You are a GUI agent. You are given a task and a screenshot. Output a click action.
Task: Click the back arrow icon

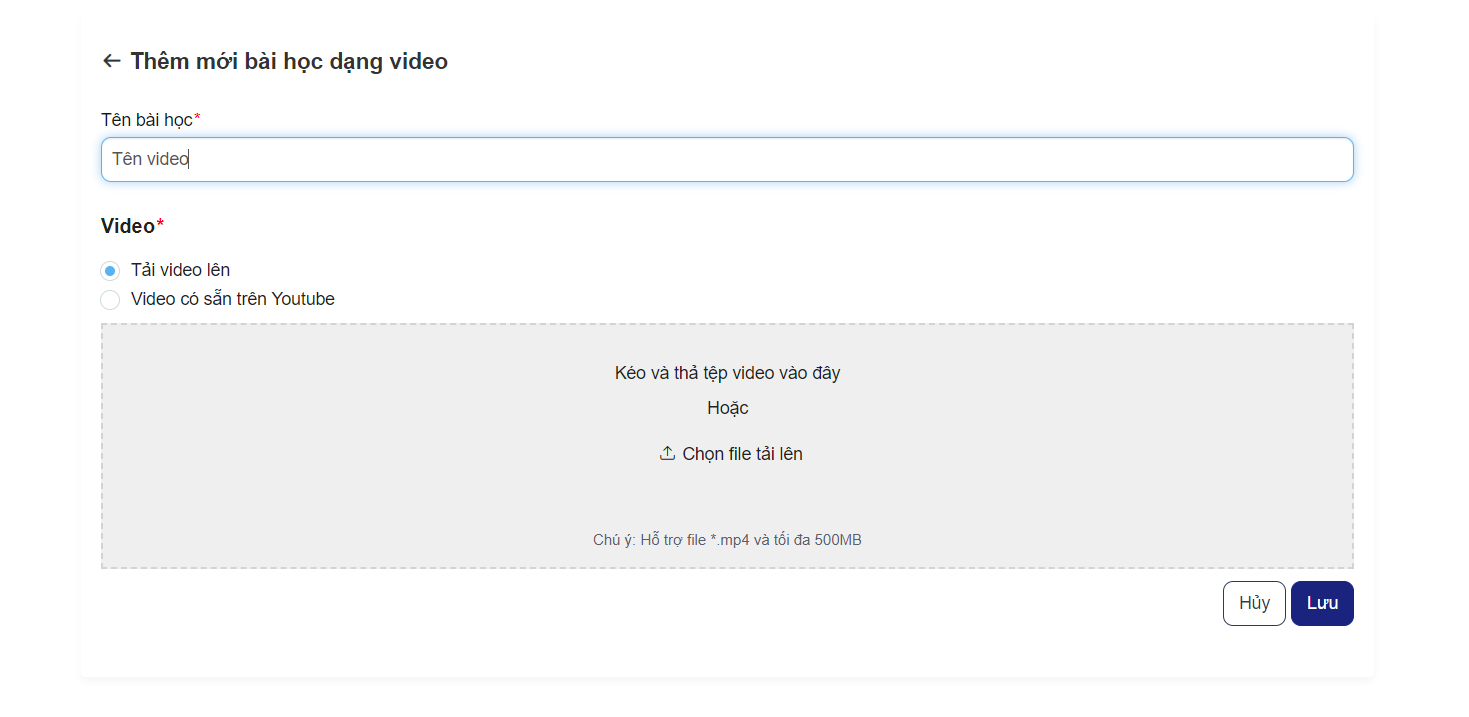[x=111, y=61]
